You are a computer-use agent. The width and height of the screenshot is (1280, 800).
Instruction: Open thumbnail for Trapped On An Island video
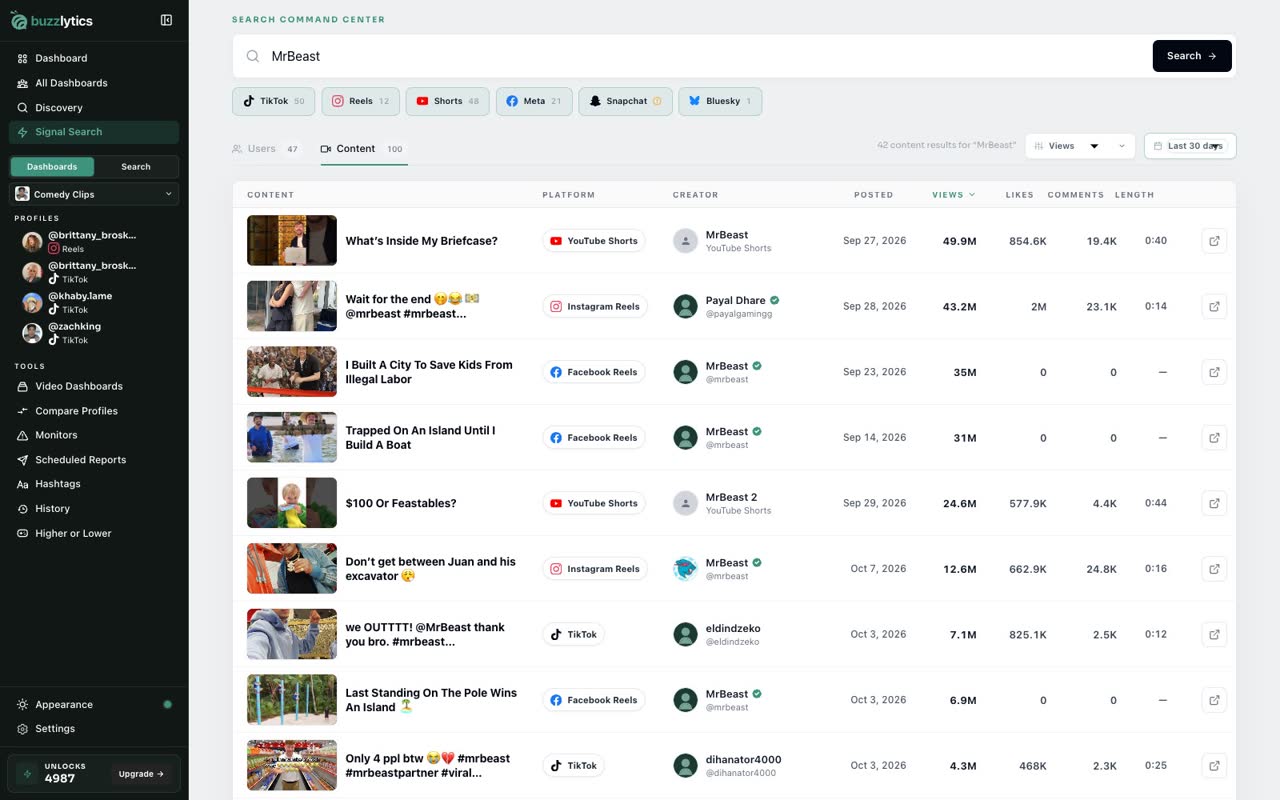(292, 437)
